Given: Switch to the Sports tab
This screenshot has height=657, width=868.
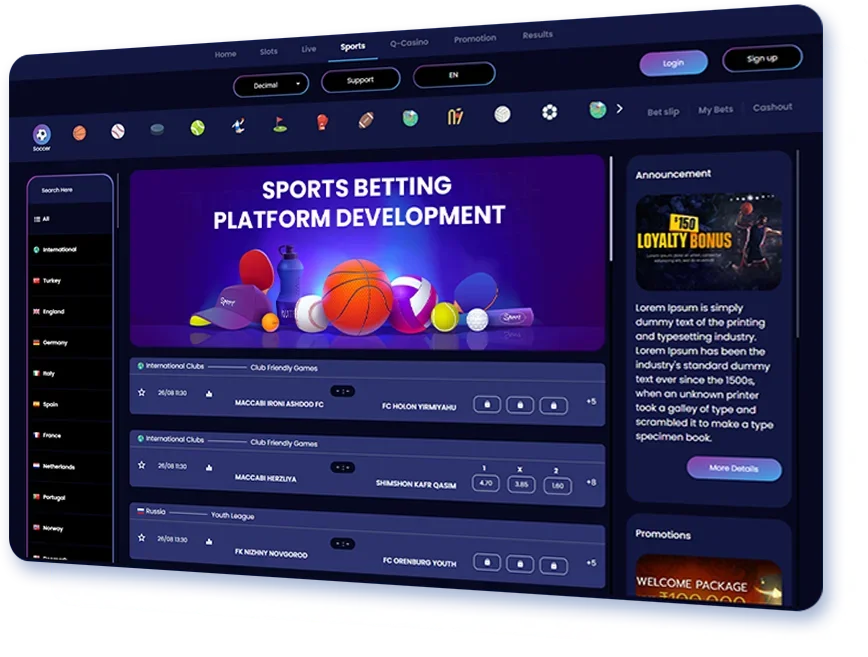Looking at the screenshot, I should pos(353,46).
